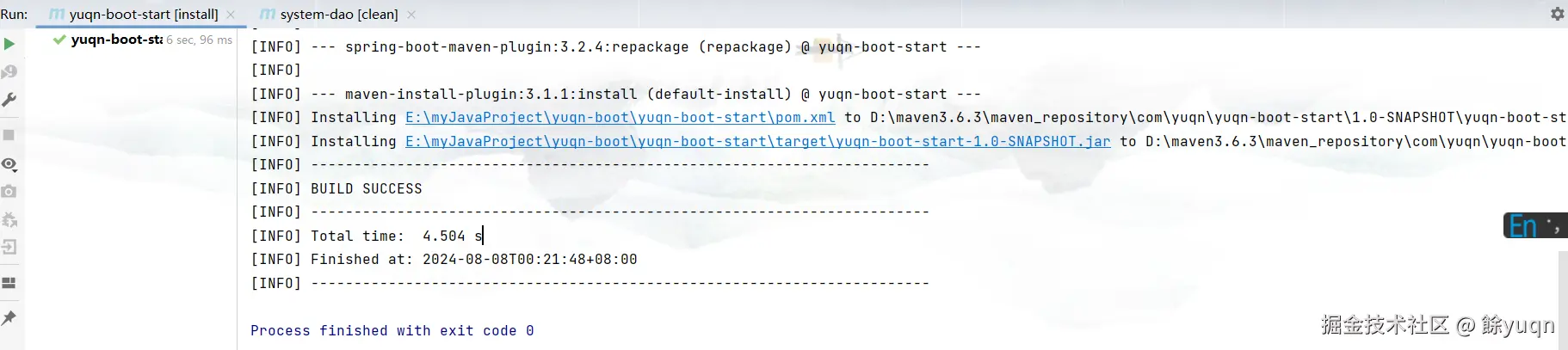Click the Exit import icon in sidebar
This screenshot has height=350, width=1568.
click(9, 247)
